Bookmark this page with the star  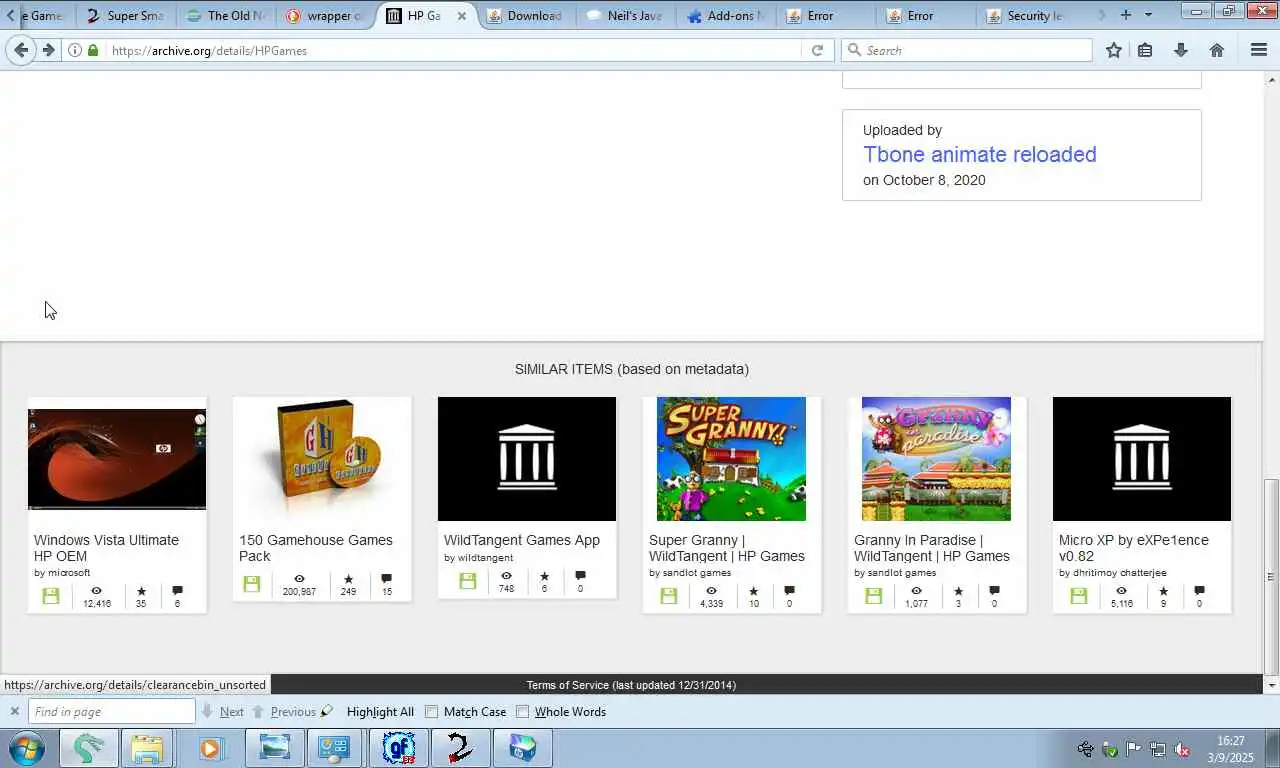(x=1114, y=50)
